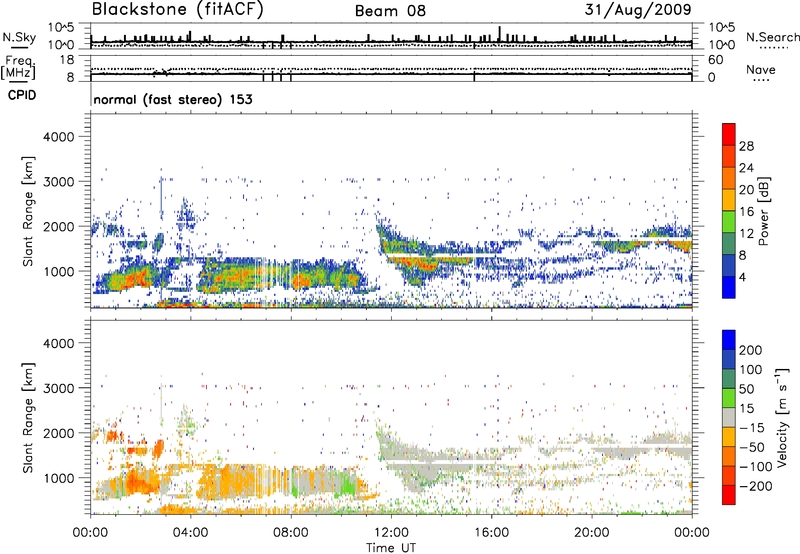Click the "4" tick on the power colorbar
The height and width of the screenshot is (554, 800).
tap(742, 277)
